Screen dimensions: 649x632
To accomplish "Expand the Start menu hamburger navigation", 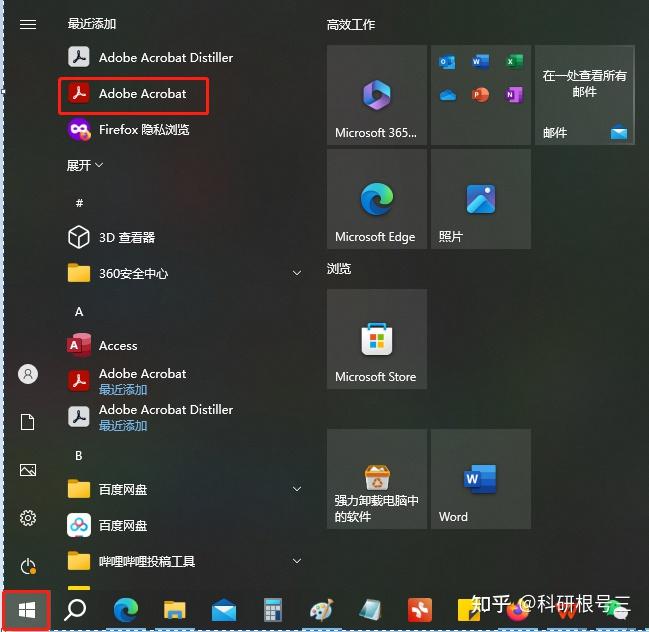I will [x=28, y=24].
